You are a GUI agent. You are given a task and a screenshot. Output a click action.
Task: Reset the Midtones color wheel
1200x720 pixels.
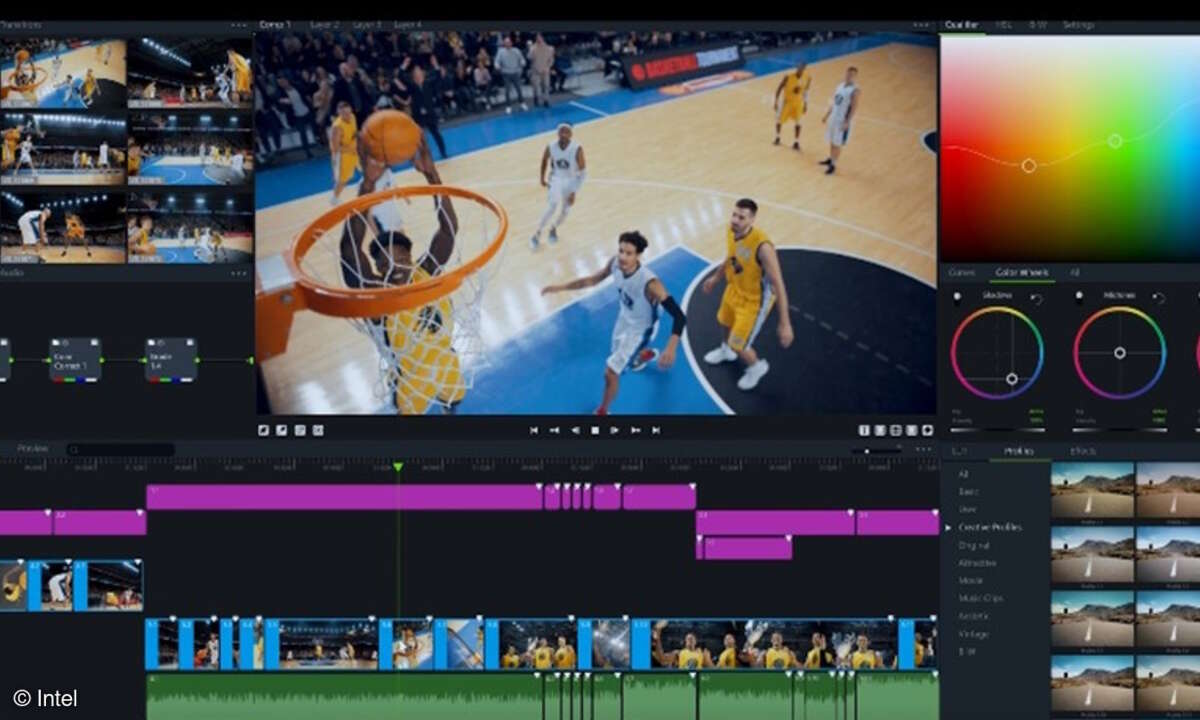click(1158, 298)
